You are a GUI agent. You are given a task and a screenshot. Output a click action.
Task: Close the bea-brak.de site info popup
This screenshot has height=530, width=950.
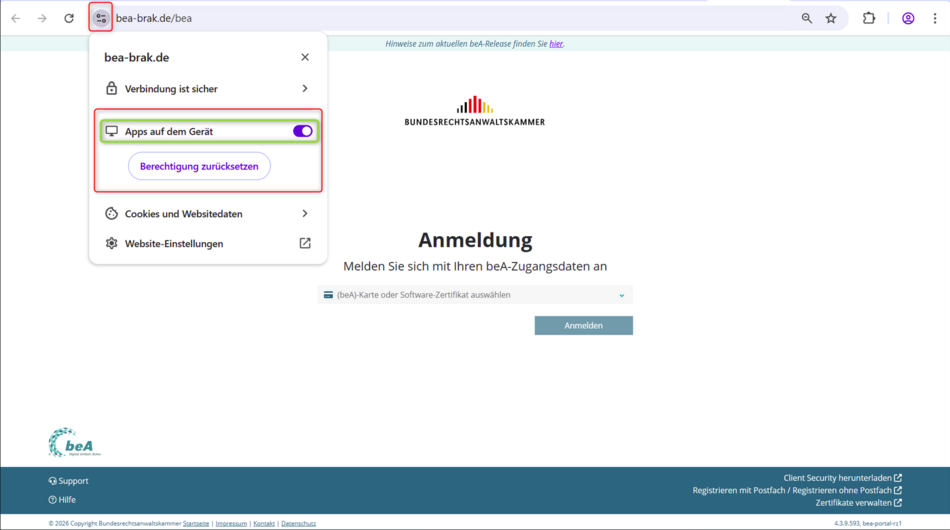305,57
